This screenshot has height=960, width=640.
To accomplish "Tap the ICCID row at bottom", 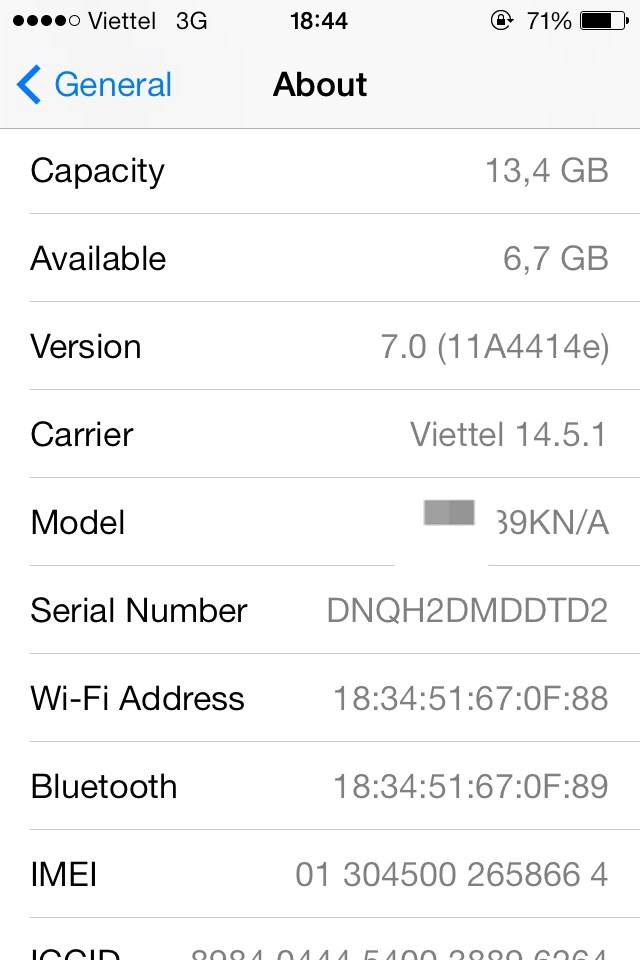I will pyautogui.click(x=320, y=948).
